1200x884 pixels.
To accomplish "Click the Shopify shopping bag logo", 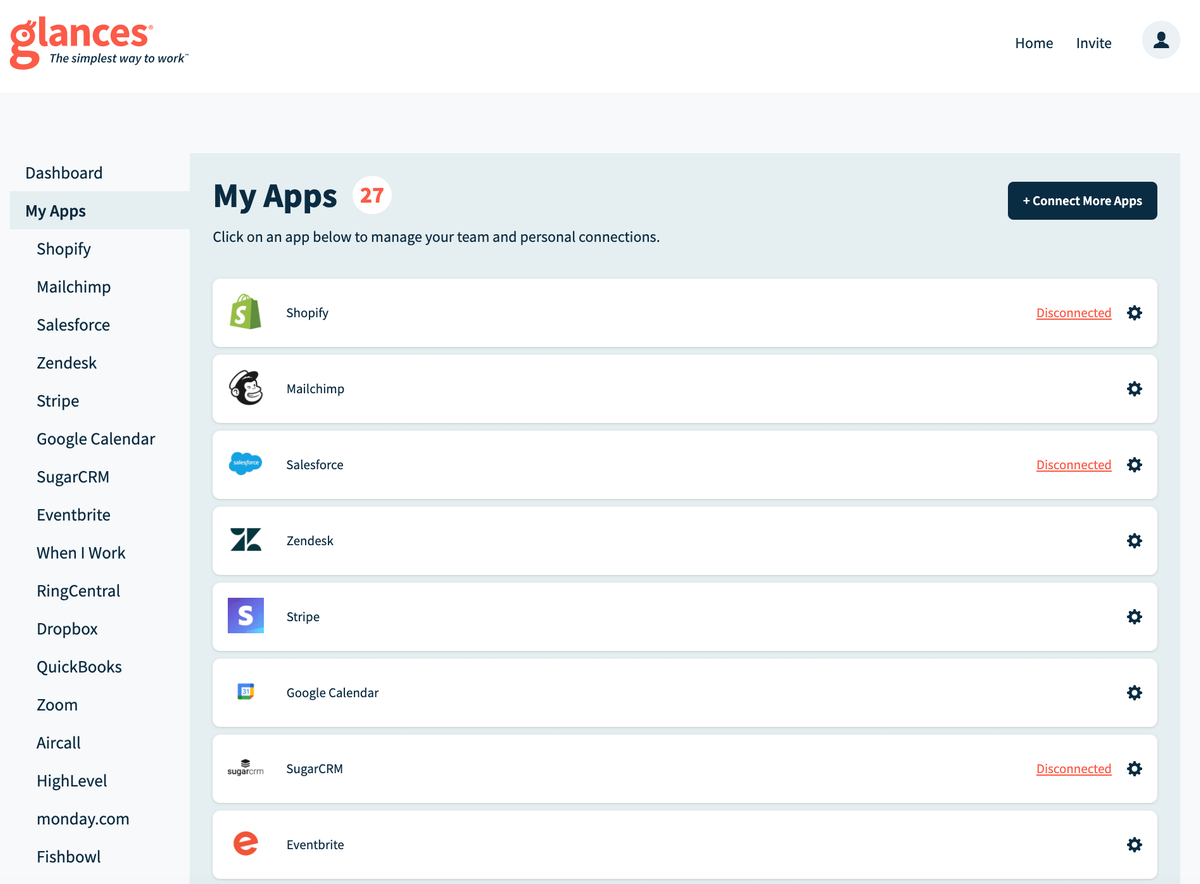I will coord(245,312).
